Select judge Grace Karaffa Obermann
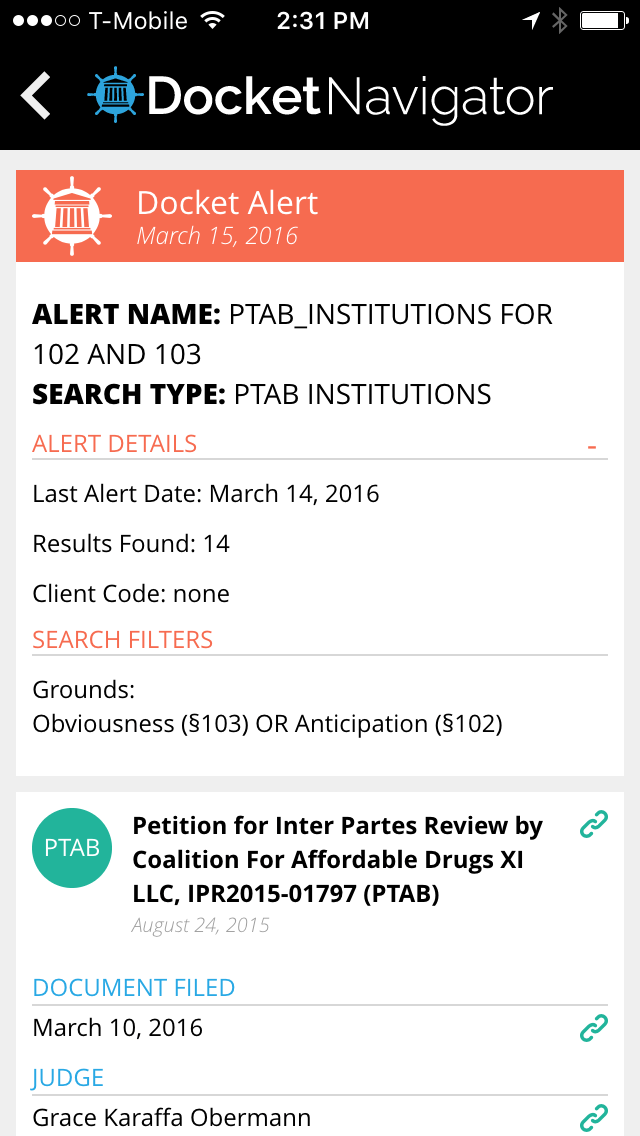 (172, 1117)
